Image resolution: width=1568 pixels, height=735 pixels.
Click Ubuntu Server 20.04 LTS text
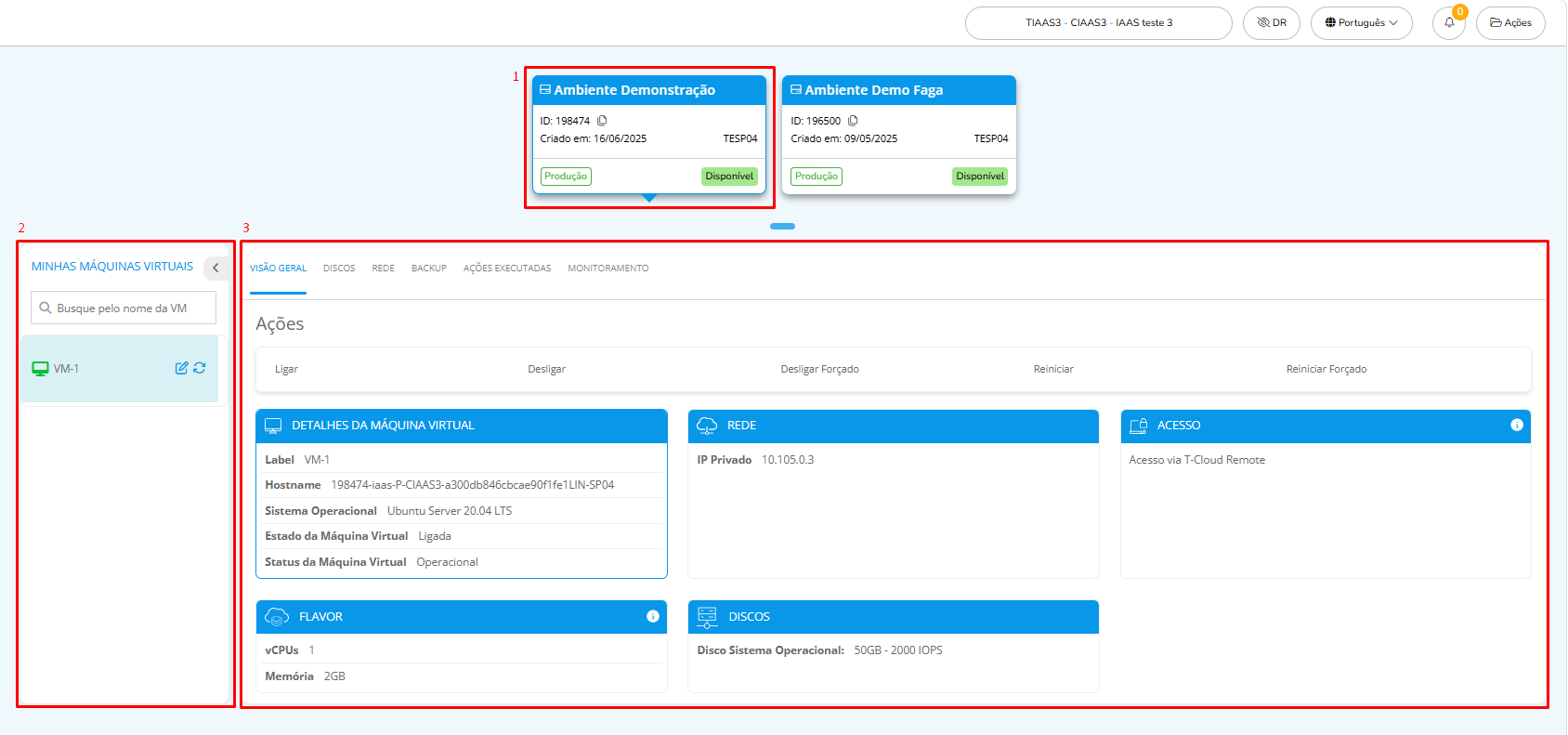pos(450,511)
